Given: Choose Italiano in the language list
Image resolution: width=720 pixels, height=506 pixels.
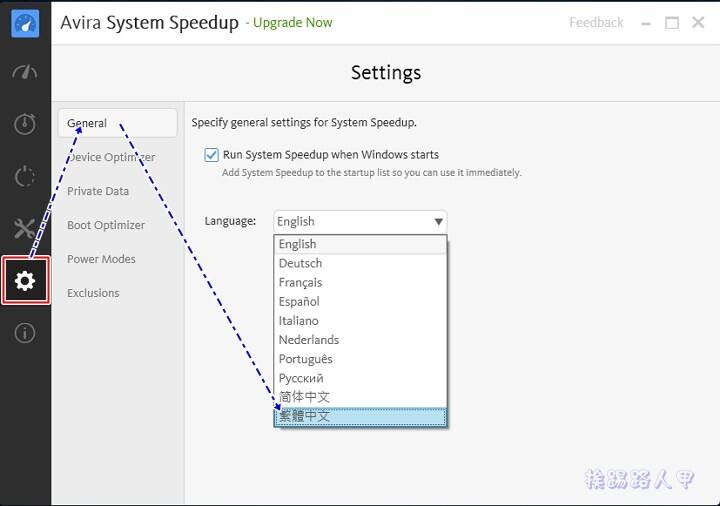Looking at the screenshot, I should tap(360, 321).
